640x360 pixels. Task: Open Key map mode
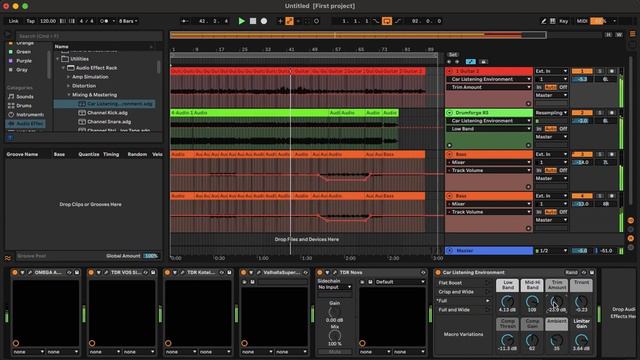point(564,21)
